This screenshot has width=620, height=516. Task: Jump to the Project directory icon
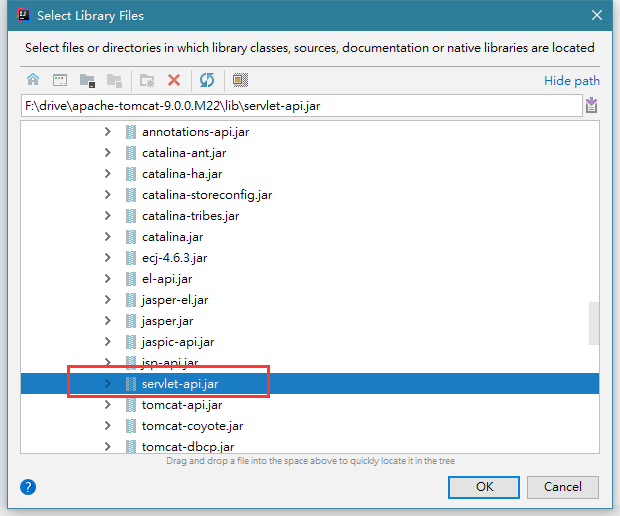[87, 80]
